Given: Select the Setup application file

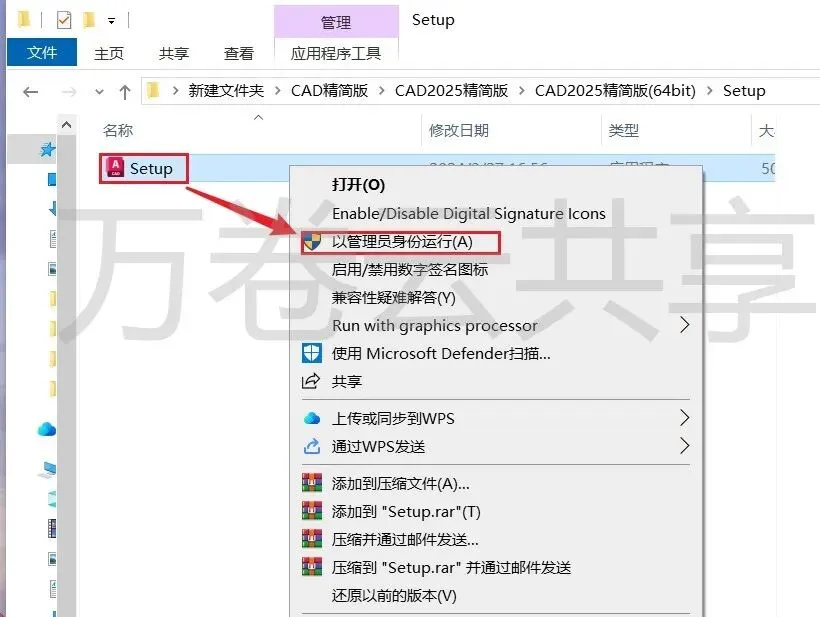Looking at the screenshot, I should coord(151,168).
